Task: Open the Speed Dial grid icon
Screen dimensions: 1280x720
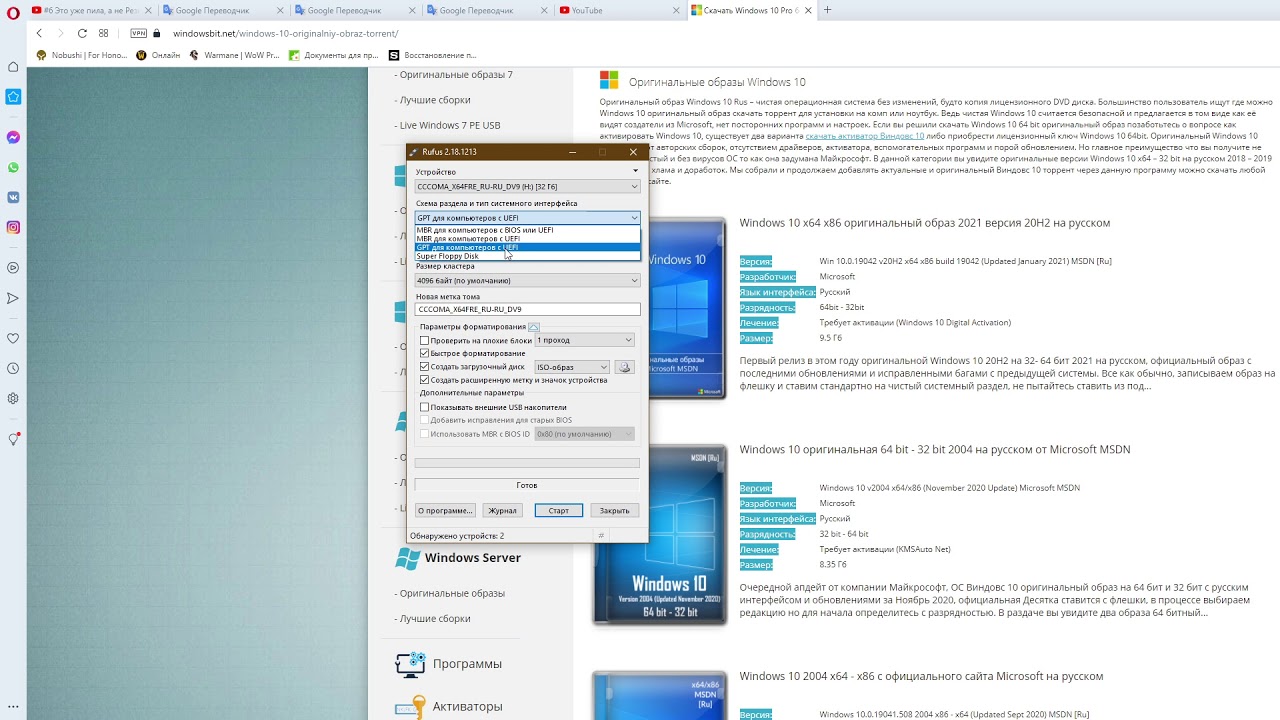Action: click(104, 33)
